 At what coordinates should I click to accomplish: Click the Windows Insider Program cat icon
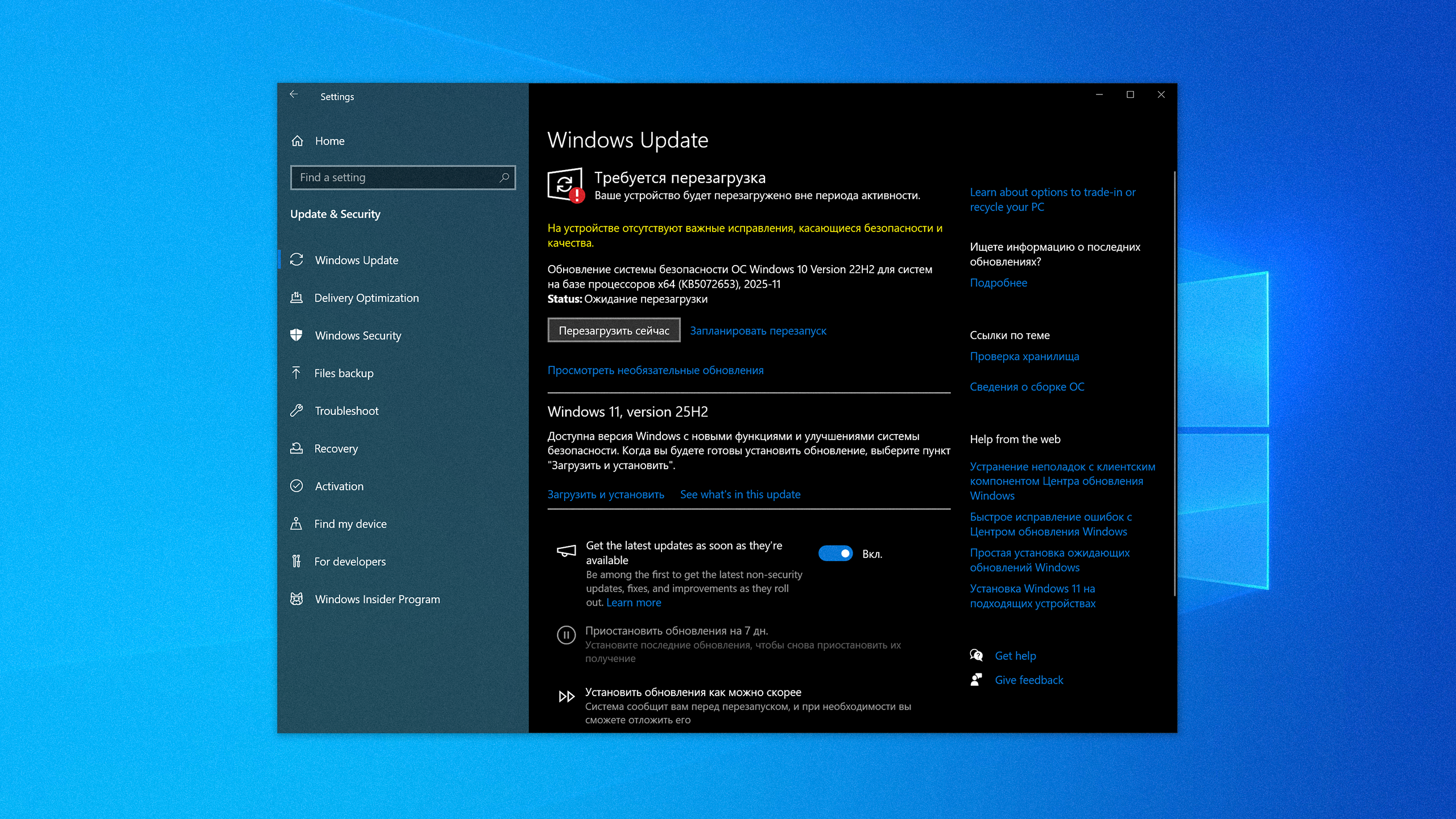pos(296,599)
